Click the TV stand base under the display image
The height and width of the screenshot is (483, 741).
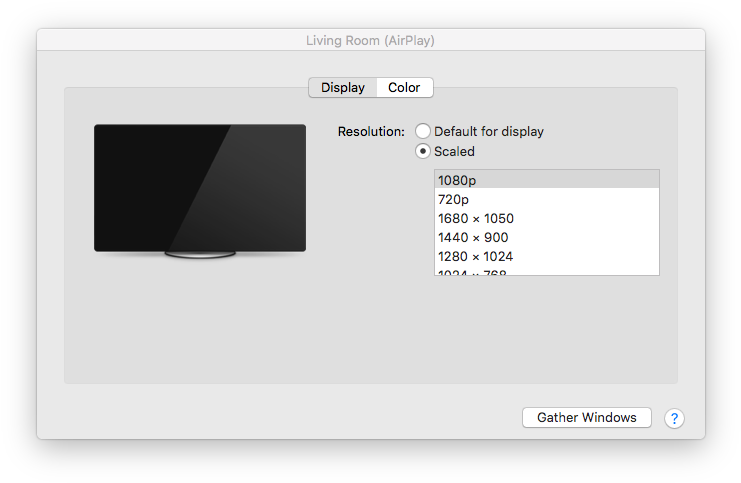point(200,257)
